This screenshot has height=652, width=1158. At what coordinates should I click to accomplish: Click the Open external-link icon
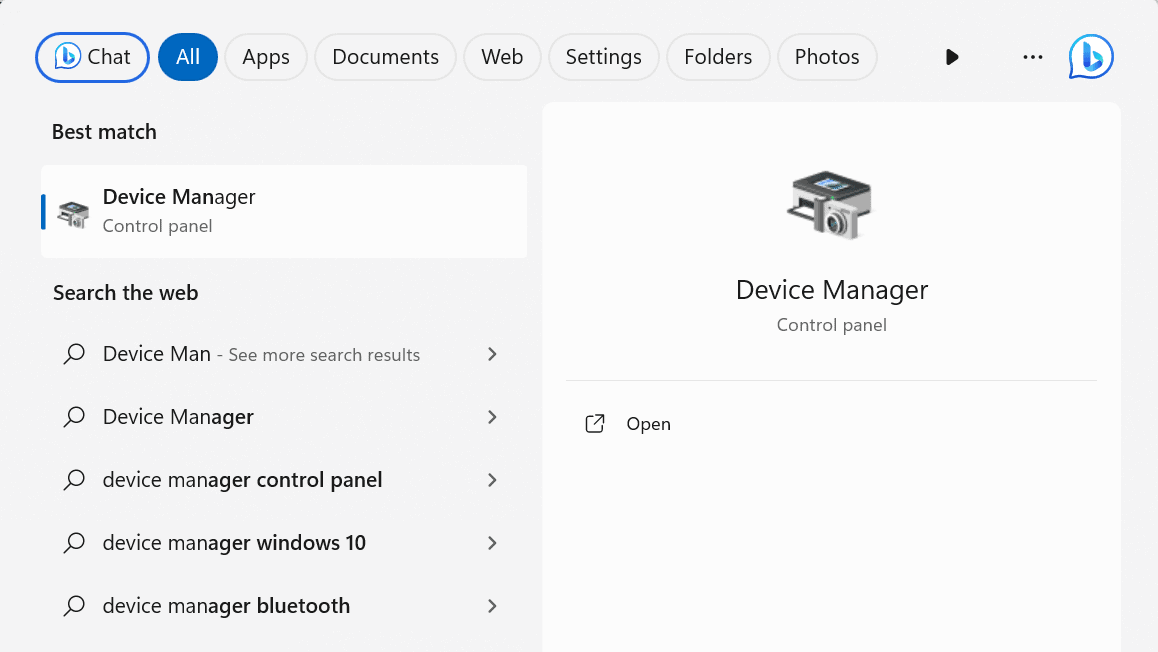pyautogui.click(x=595, y=424)
